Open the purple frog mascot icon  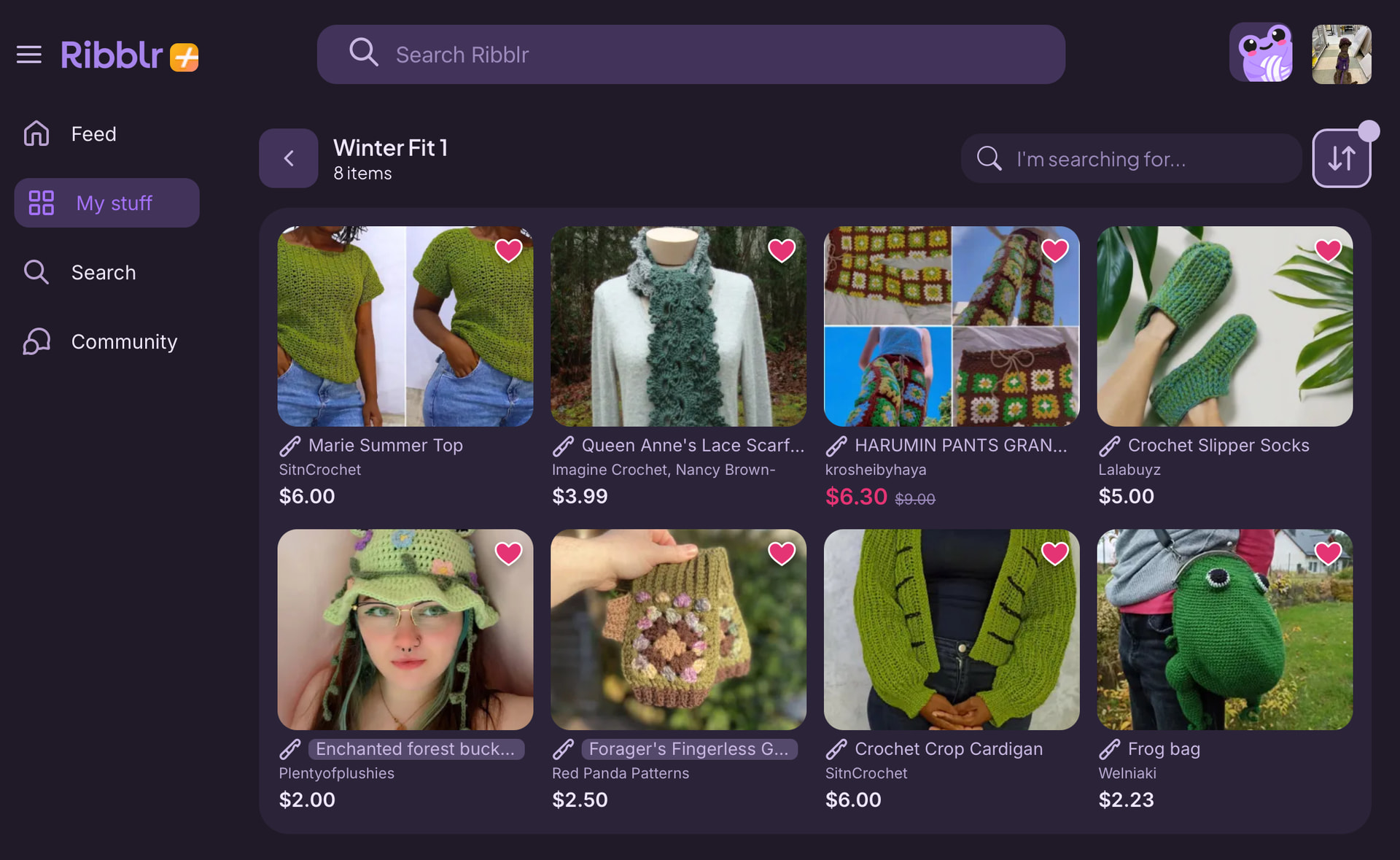coord(1261,53)
